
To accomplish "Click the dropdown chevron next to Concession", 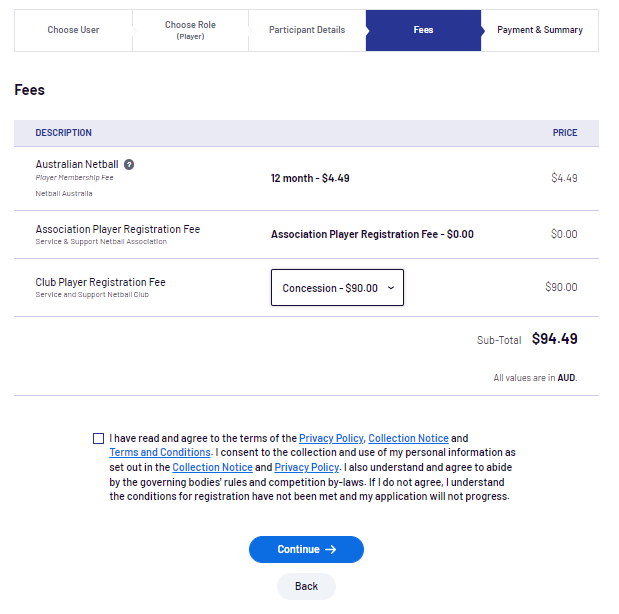I will click(x=391, y=288).
